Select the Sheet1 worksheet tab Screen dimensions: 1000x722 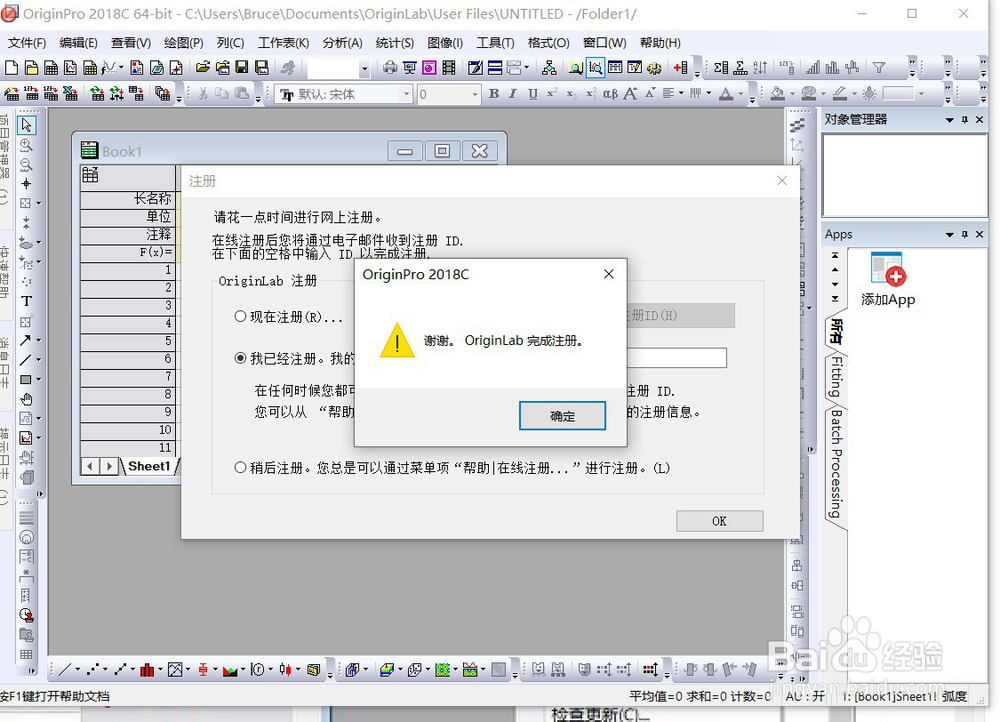[x=149, y=466]
